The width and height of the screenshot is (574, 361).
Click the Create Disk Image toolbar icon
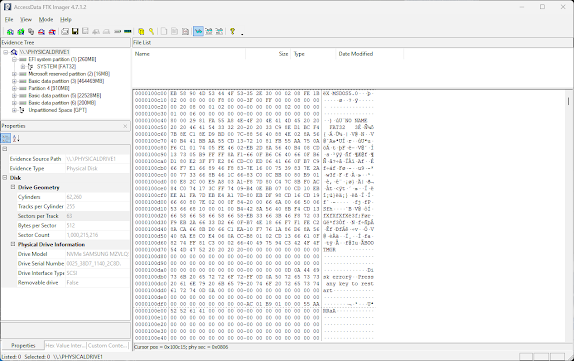pyautogui.click(x=65, y=31)
